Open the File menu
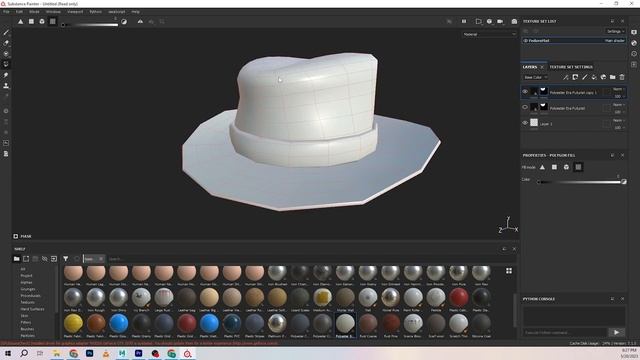The height and width of the screenshot is (360, 640). coord(6,12)
